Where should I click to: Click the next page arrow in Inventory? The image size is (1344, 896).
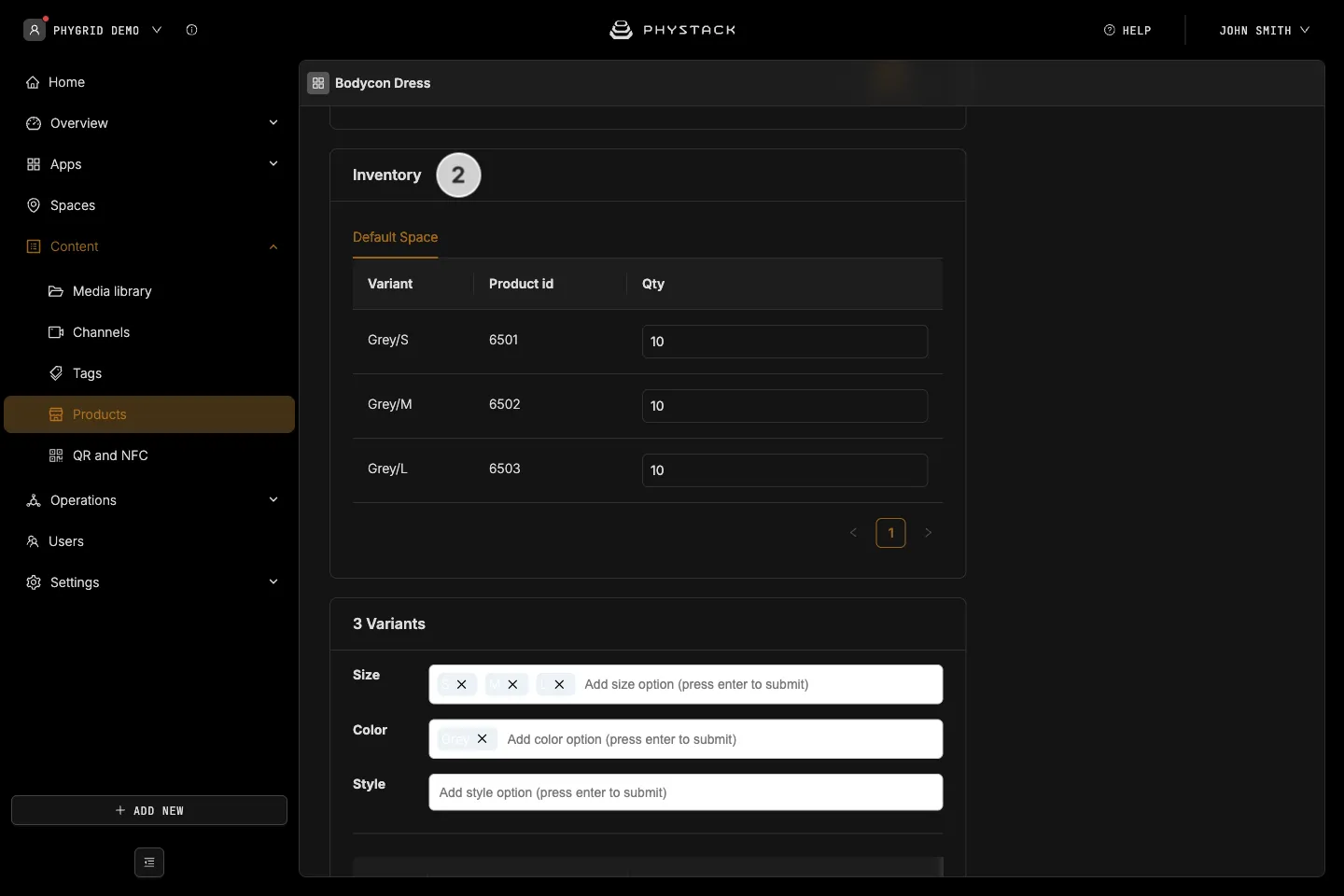pyautogui.click(x=928, y=533)
